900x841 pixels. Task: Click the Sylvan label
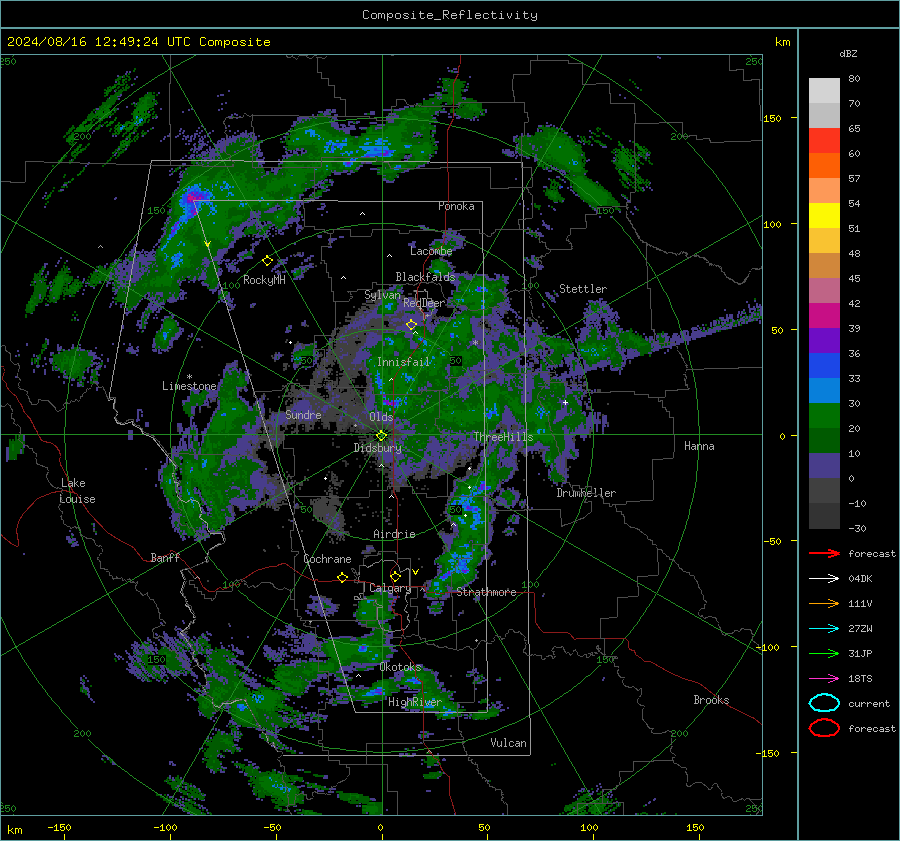(x=382, y=295)
